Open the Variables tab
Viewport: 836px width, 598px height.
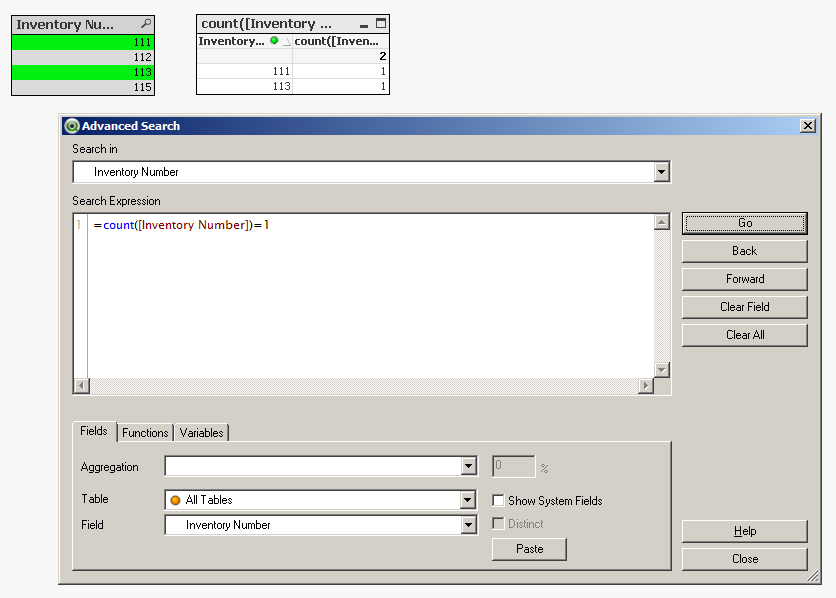tap(201, 433)
